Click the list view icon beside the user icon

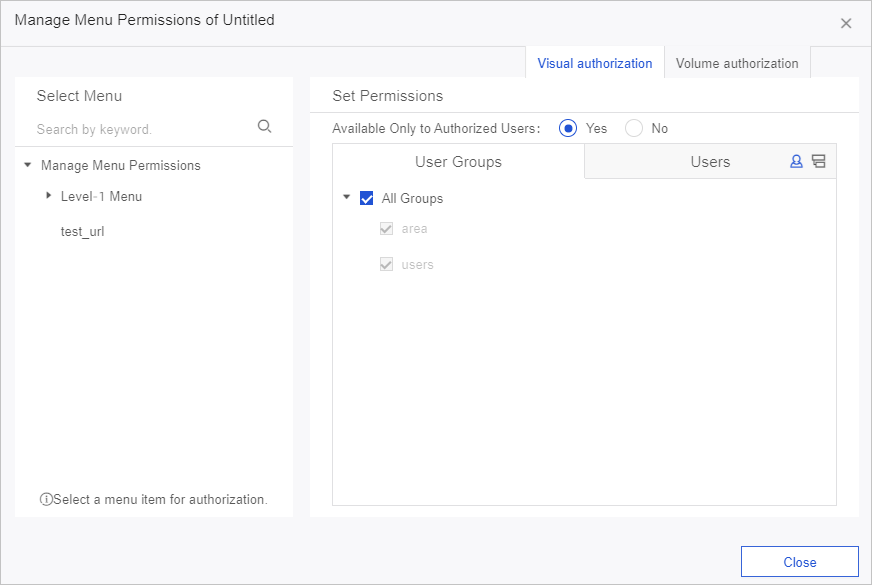816,160
